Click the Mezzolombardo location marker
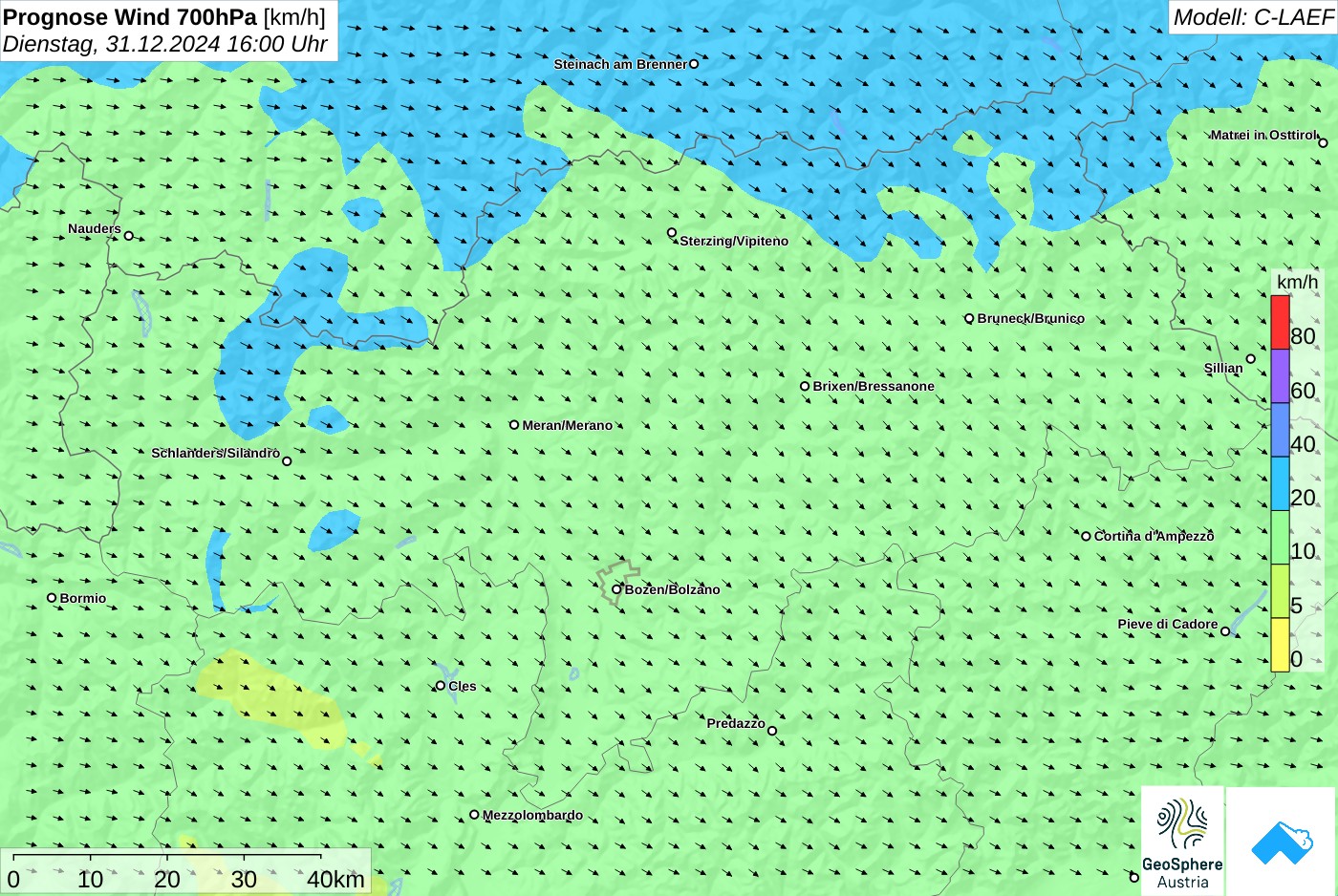1338x896 pixels. 474,815
